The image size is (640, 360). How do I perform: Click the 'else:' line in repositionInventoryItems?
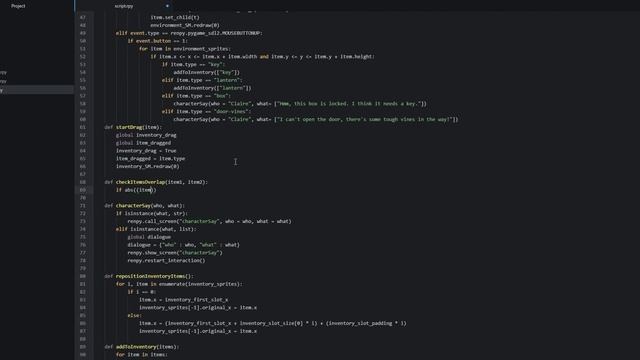(135, 316)
